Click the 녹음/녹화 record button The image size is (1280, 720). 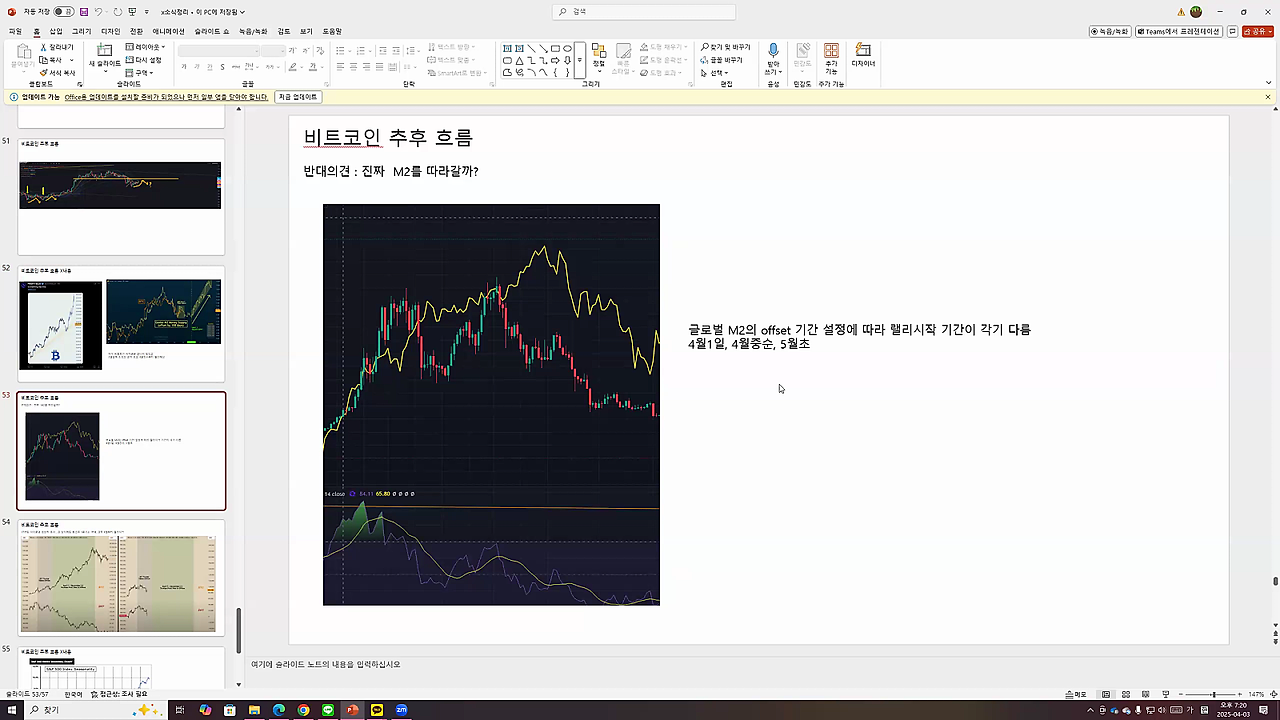pos(1110,31)
